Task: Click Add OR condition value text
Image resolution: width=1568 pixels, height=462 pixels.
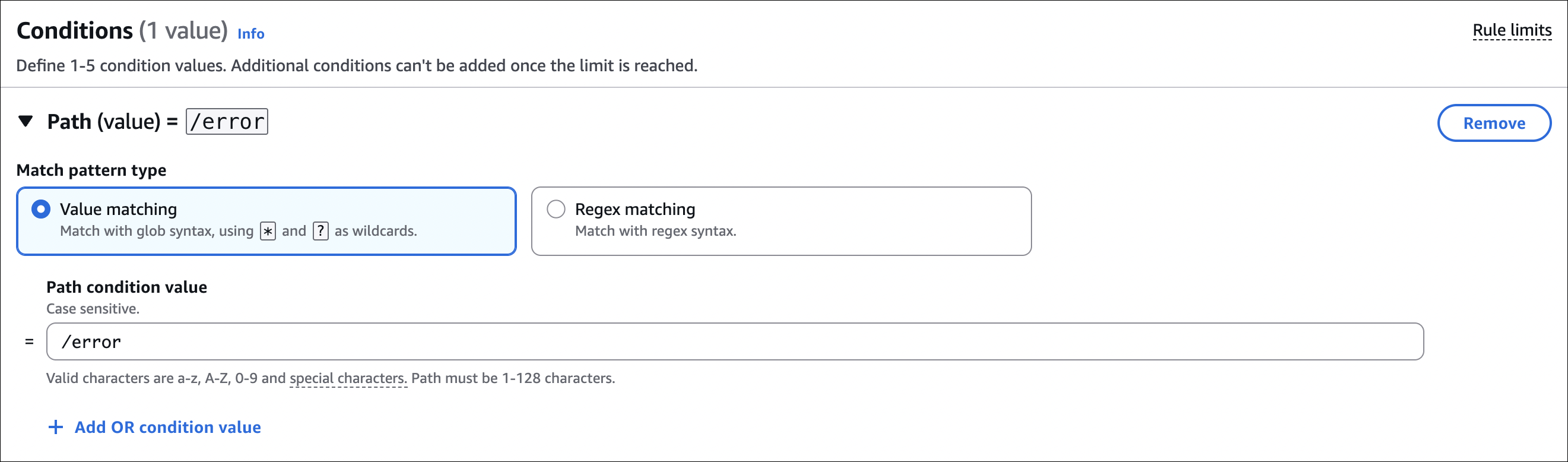Action: pos(167,428)
